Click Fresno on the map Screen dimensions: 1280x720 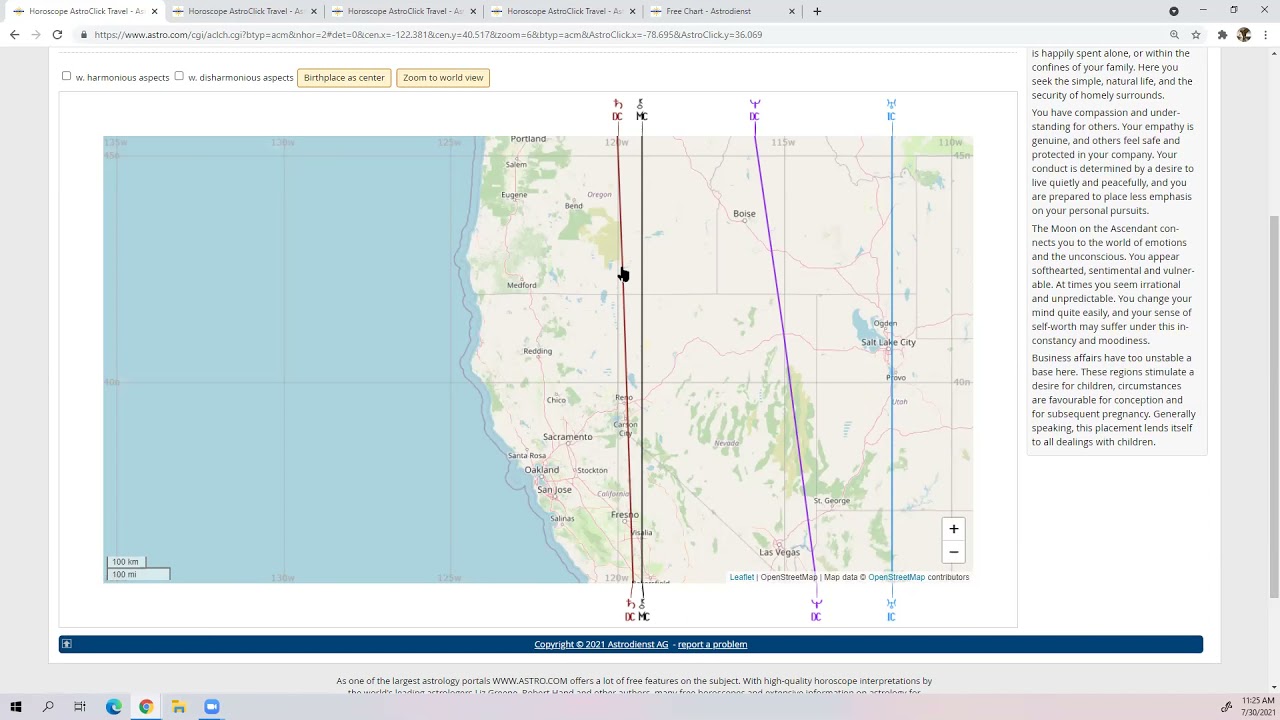(624, 515)
